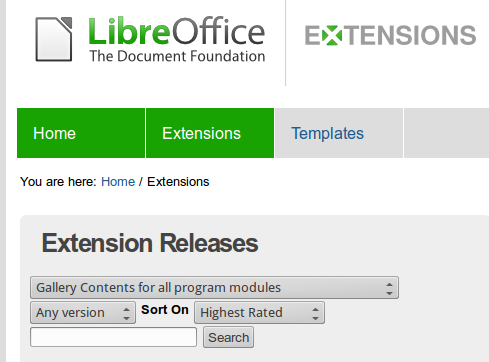
Task: Click The Document Foundation tagline
Action: tap(177, 56)
